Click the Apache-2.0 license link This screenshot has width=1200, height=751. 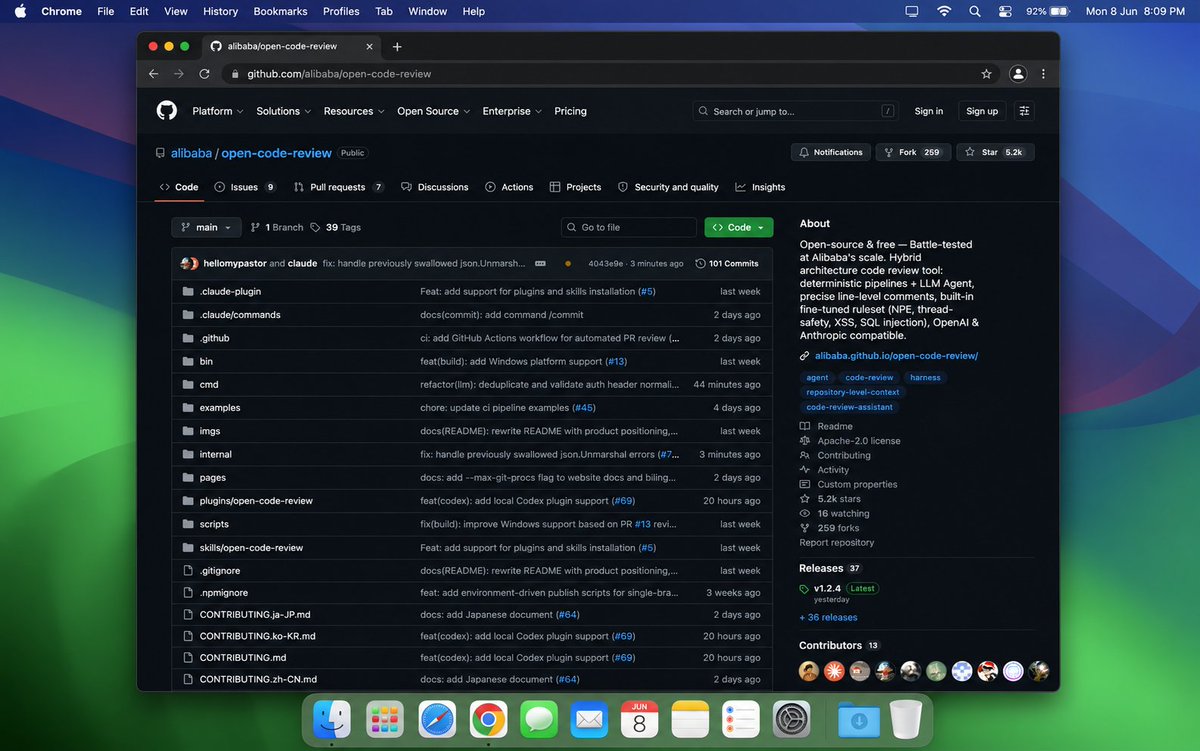(858, 441)
